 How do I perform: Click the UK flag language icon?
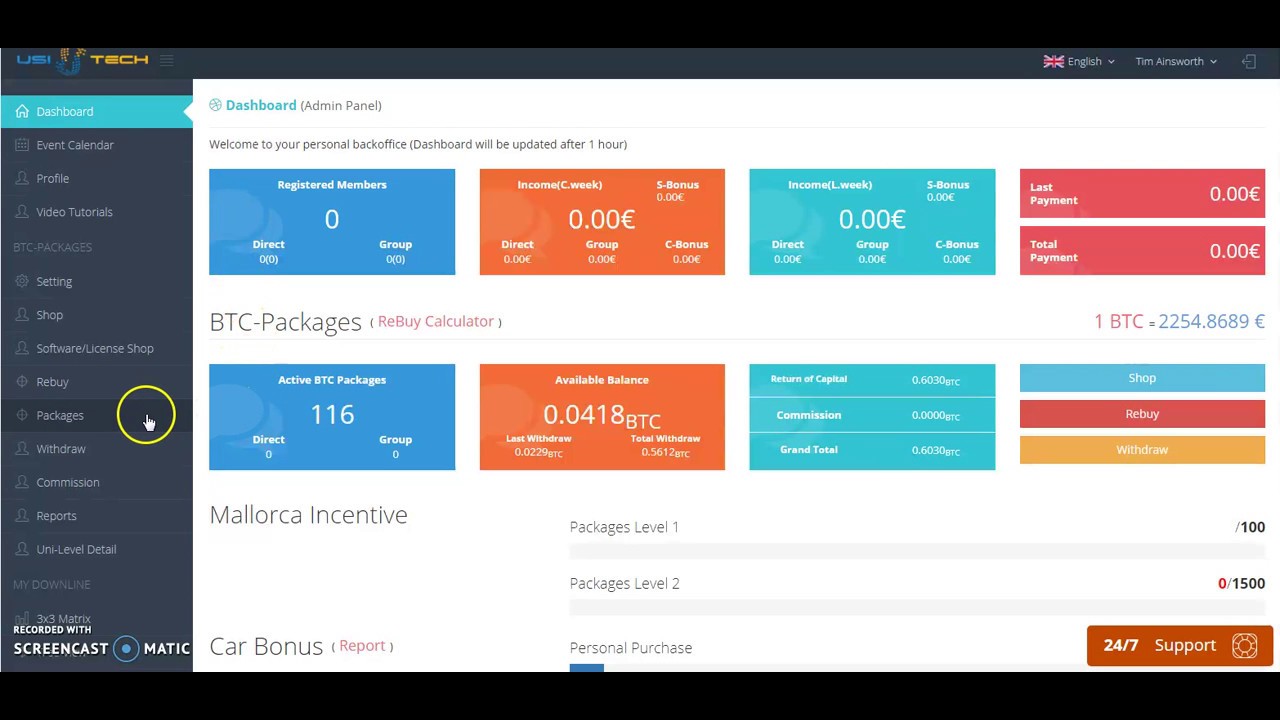(1054, 61)
